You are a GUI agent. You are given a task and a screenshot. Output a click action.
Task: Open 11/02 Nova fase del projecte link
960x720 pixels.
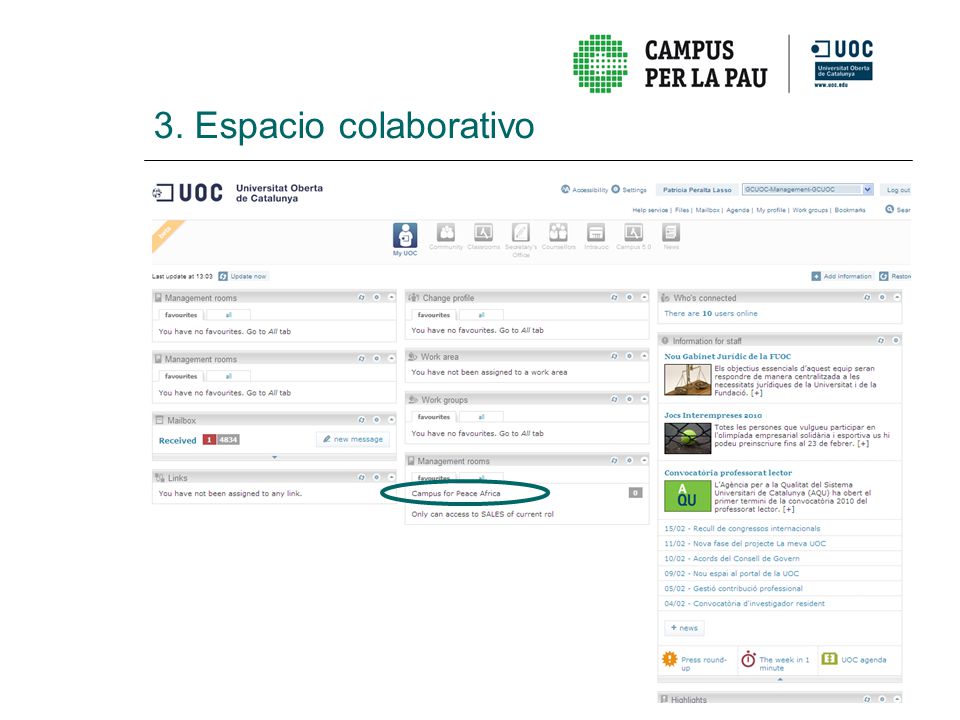(x=745, y=544)
